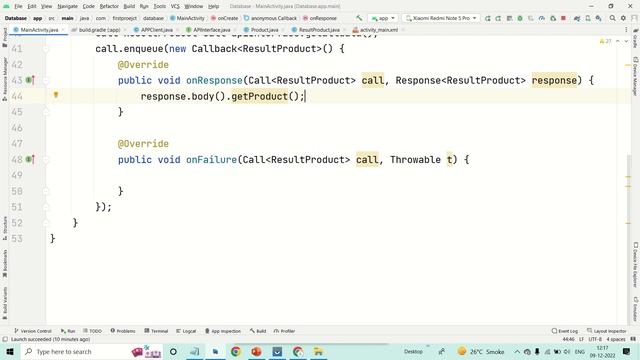
Task: Click onCreate in the breadcrumb bar
Action: [x=224, y=18]
